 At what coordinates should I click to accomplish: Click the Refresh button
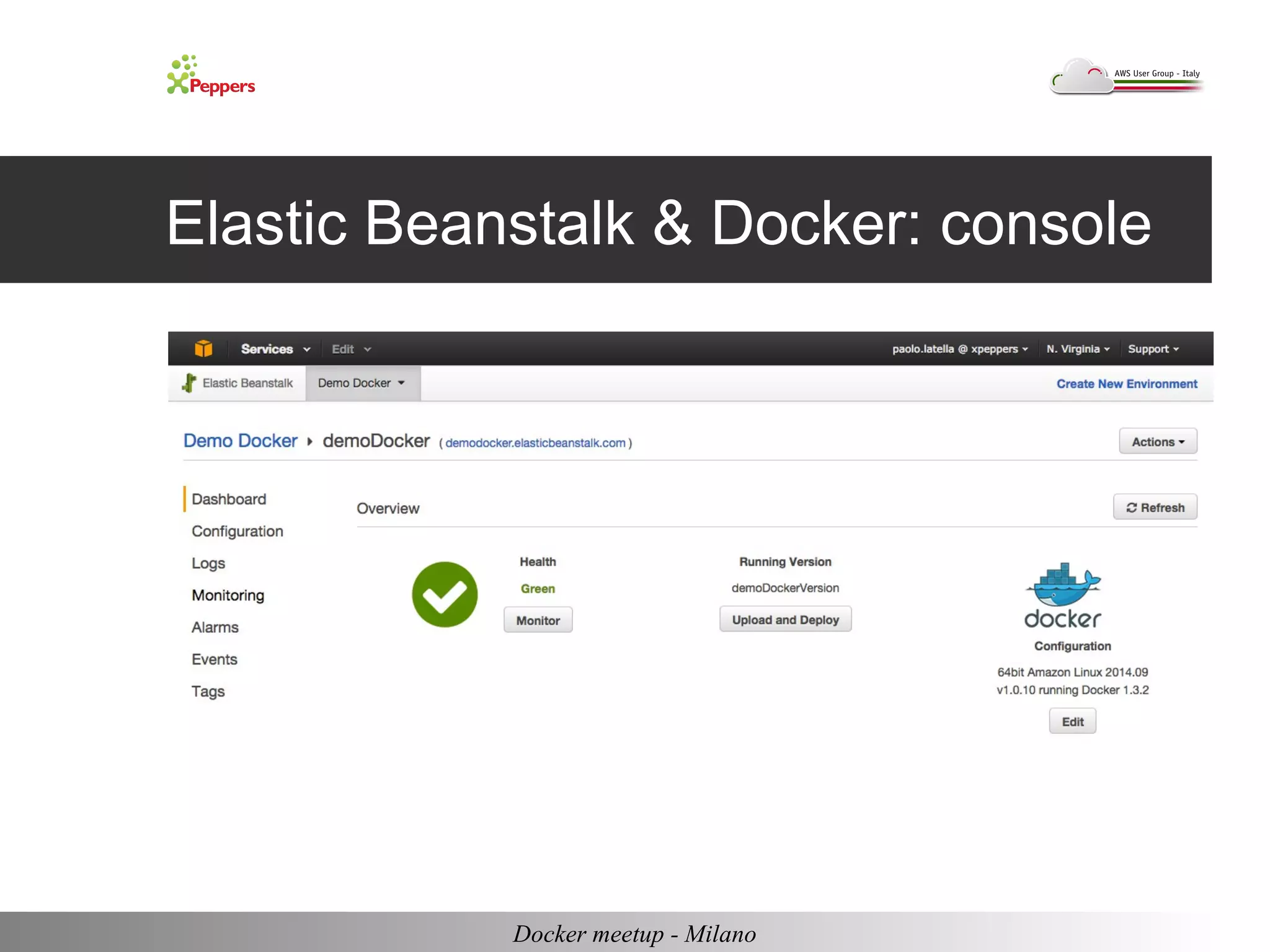coord(1155,507)
